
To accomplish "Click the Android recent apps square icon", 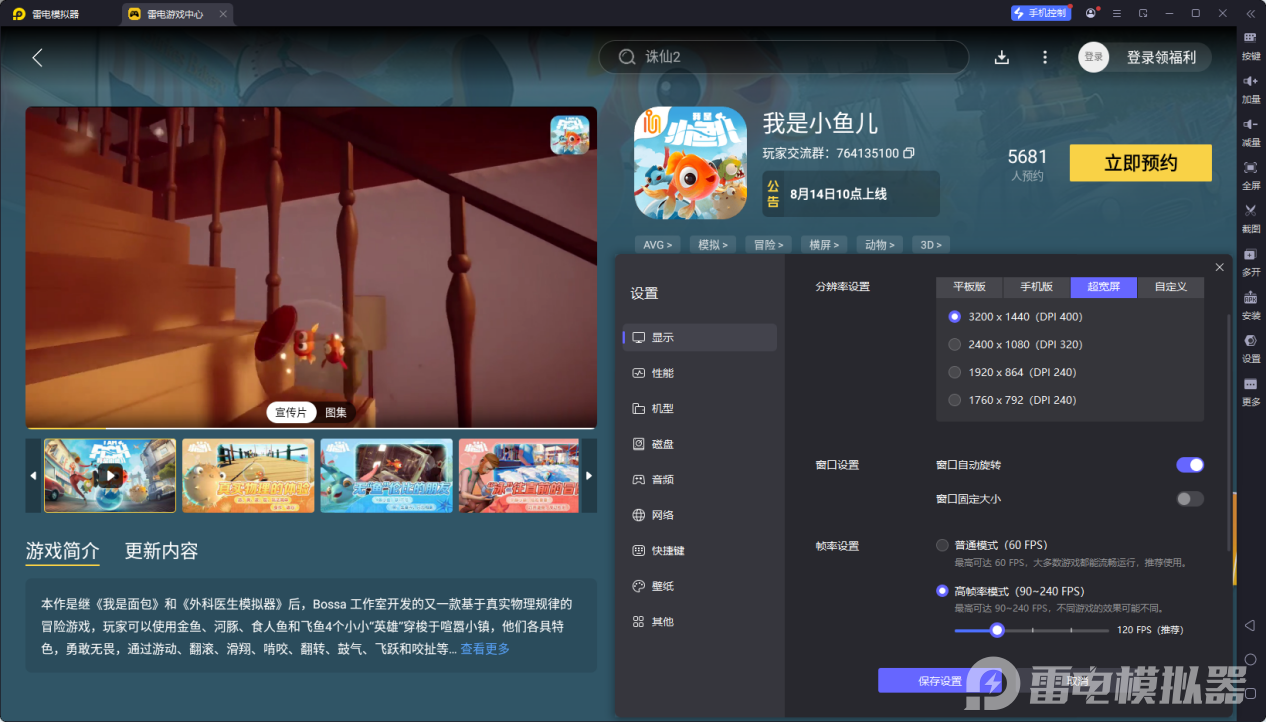I will click(x=1250, y=694).
